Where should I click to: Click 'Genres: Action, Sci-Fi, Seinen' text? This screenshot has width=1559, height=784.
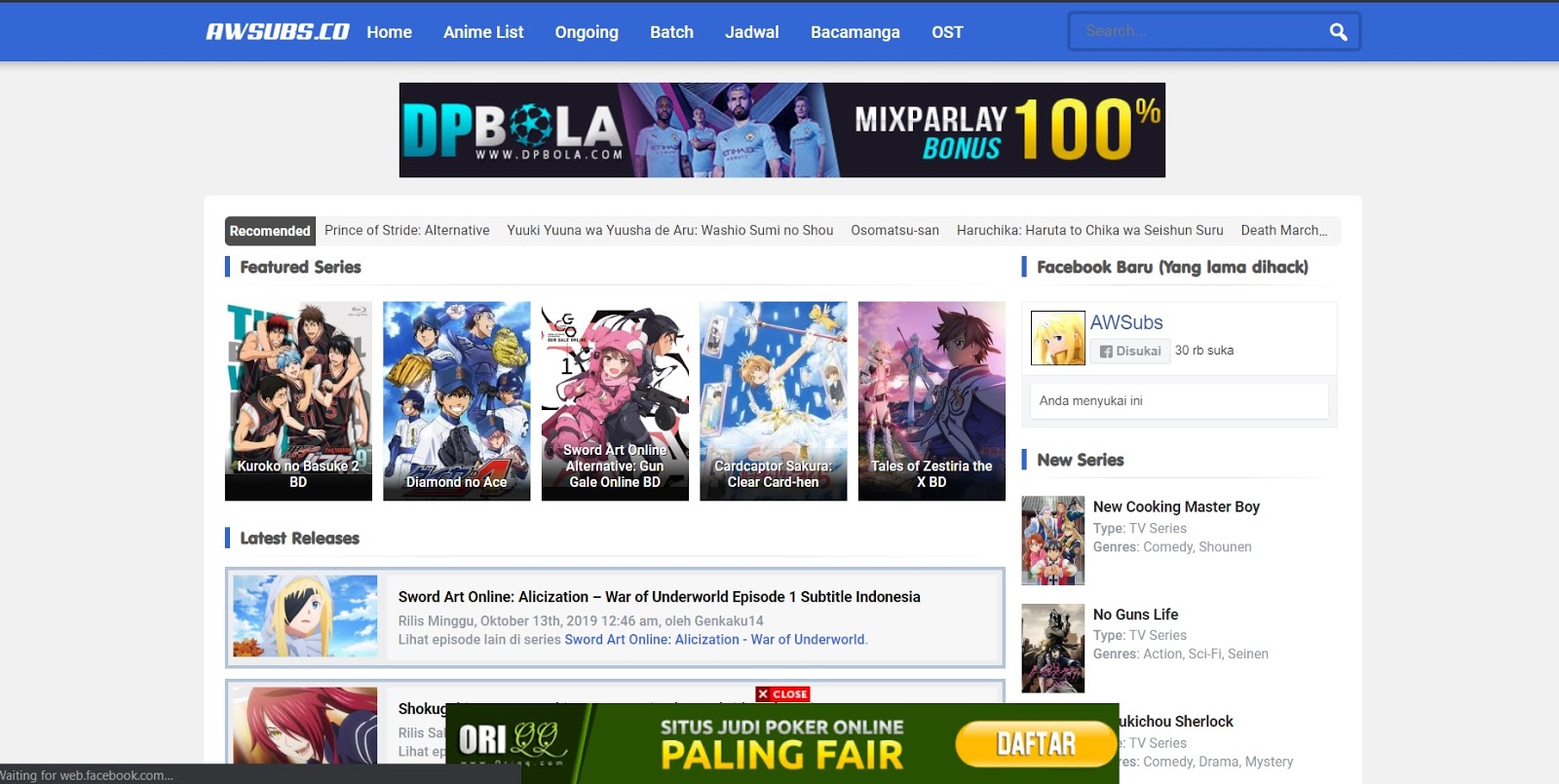click(1180, 653)
